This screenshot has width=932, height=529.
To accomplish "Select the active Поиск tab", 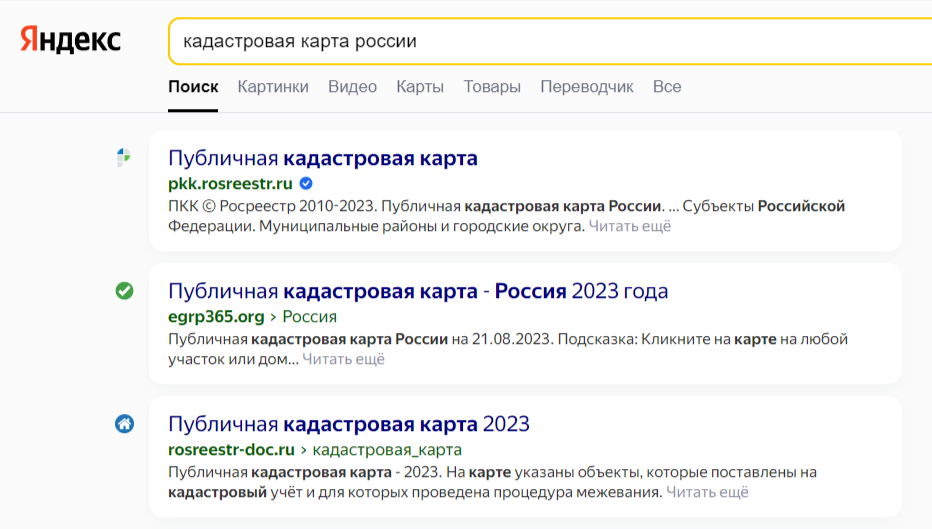I will (x=193, y=87).
